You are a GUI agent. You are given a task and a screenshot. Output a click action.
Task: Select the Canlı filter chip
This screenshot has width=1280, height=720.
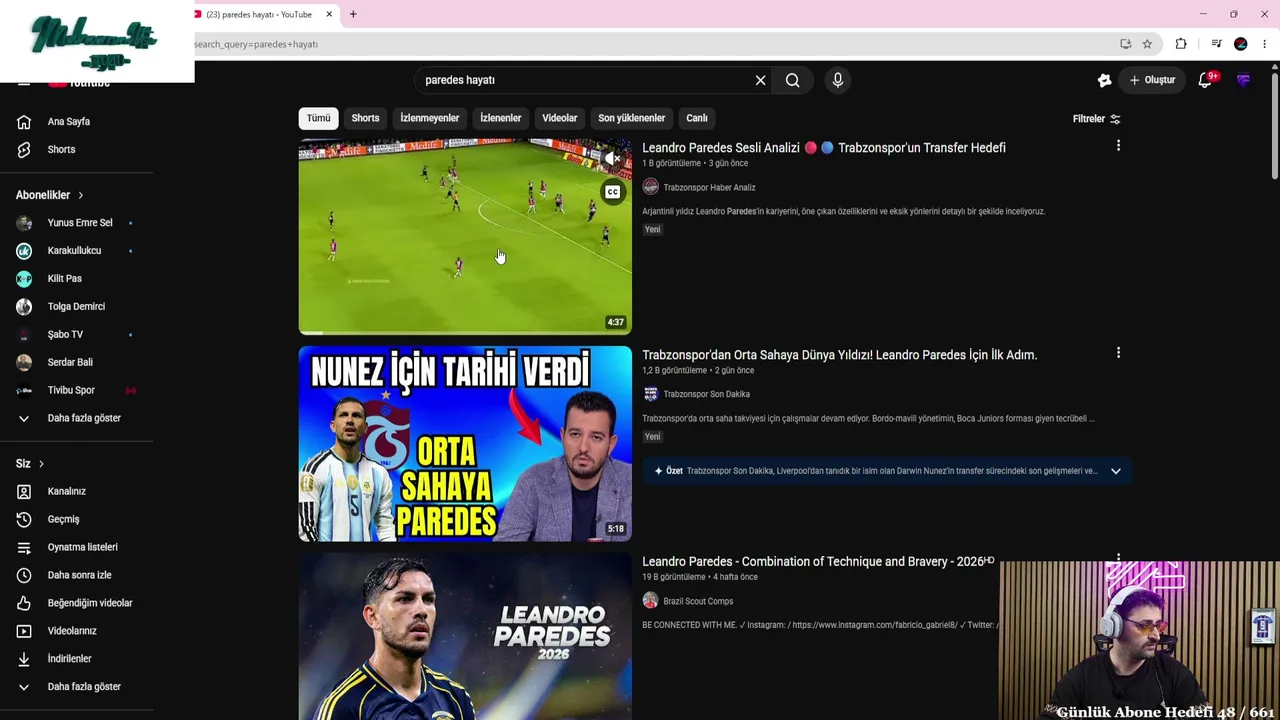(697, 118)
